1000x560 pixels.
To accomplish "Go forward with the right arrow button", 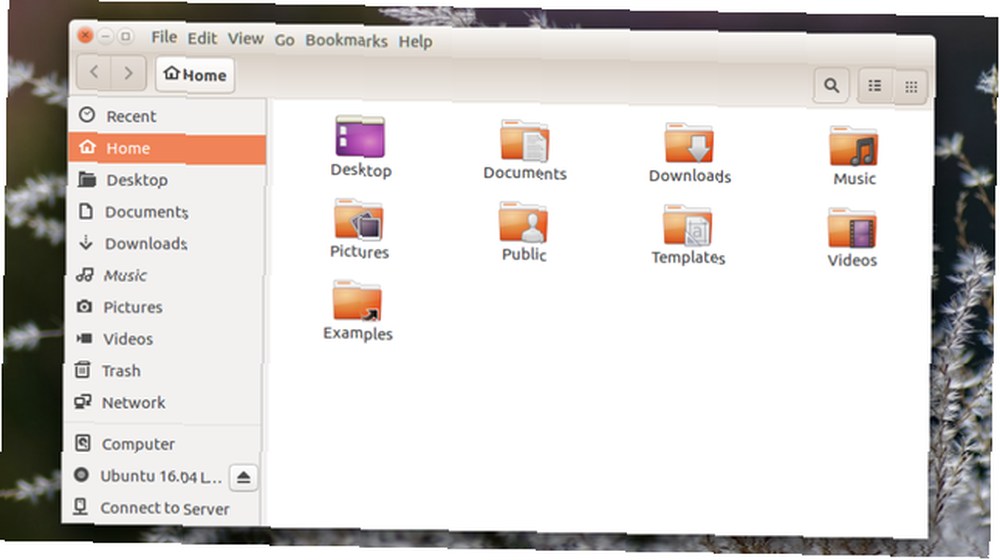I will 128,73.
